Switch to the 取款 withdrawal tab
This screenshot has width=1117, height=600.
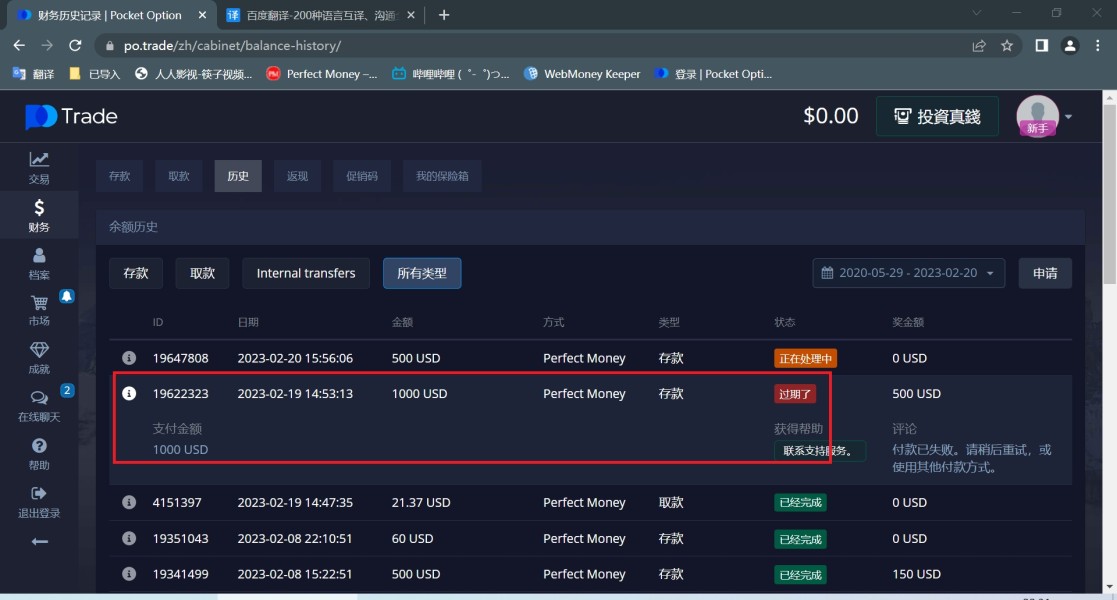click(179, 176)
